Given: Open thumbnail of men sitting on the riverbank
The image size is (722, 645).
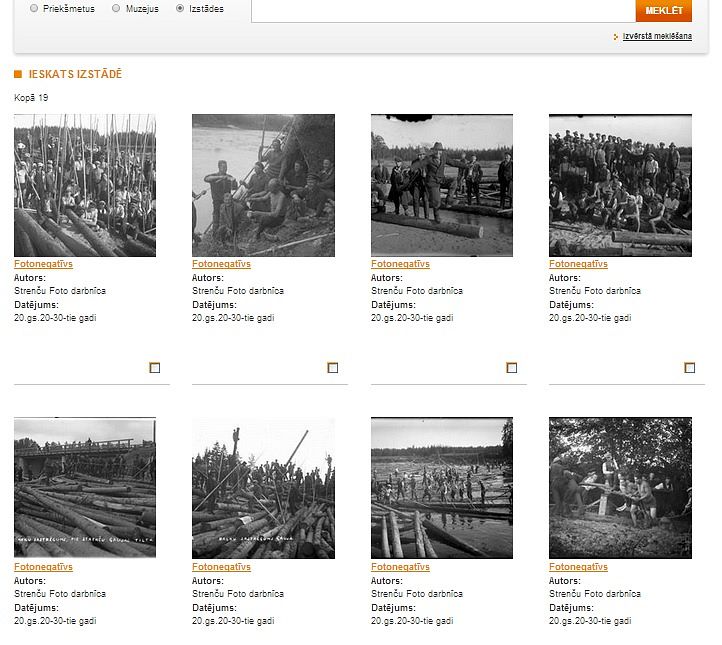Looking at the screenshot, I should tap(263, 185).
